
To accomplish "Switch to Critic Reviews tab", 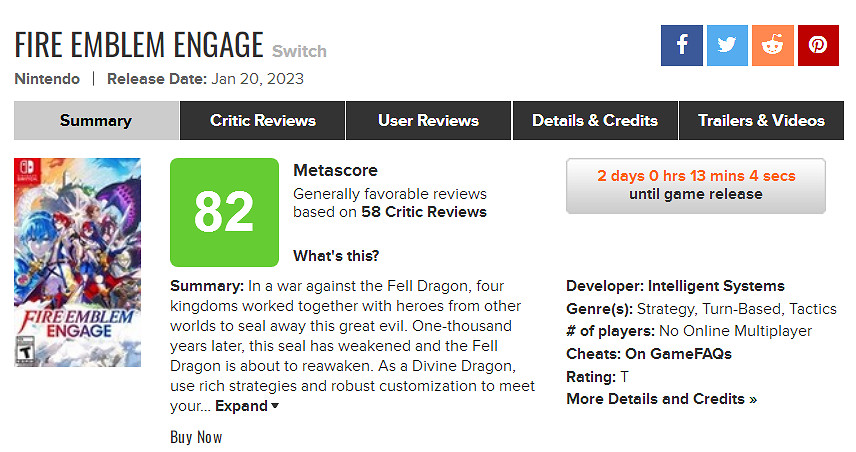I will click(263, 121).
